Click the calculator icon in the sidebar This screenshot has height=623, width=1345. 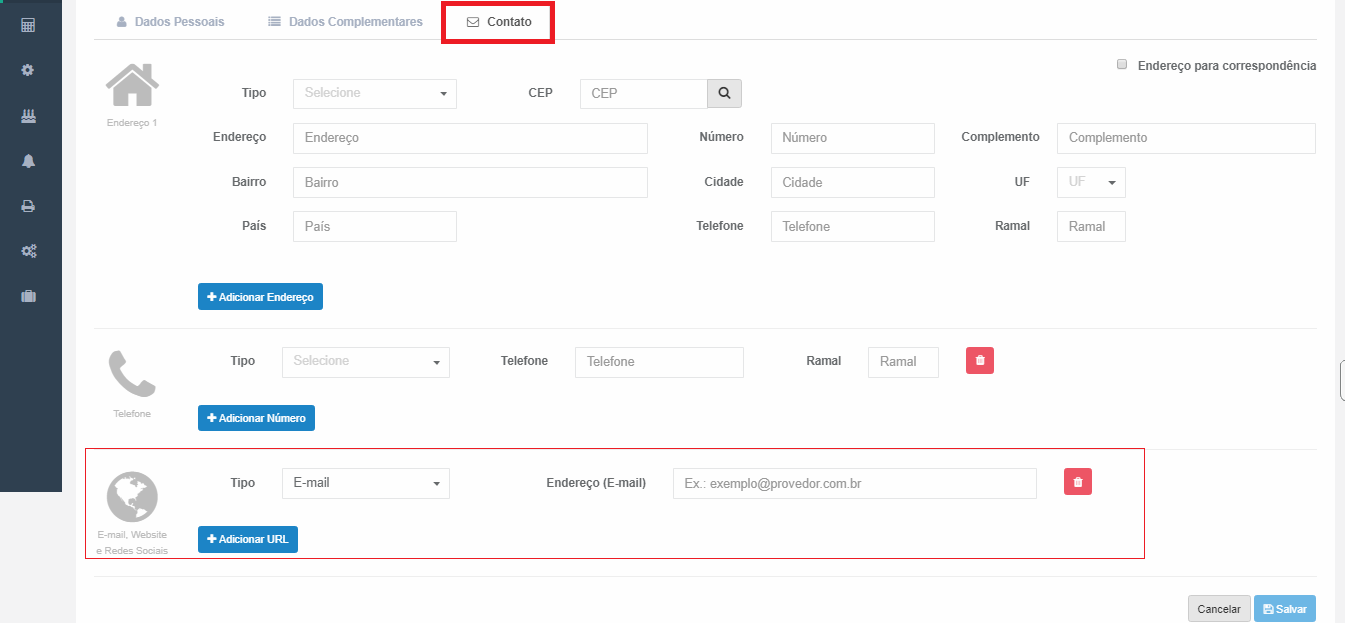click(28, 24)
